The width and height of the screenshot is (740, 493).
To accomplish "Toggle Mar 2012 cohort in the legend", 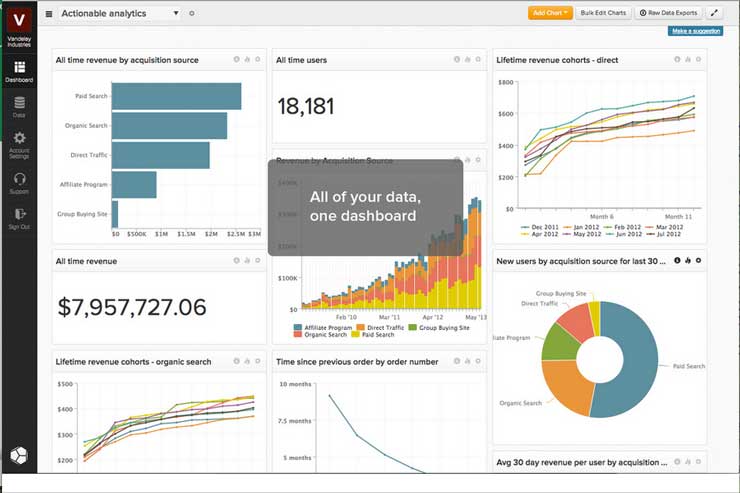I will (x=664, y=227).
